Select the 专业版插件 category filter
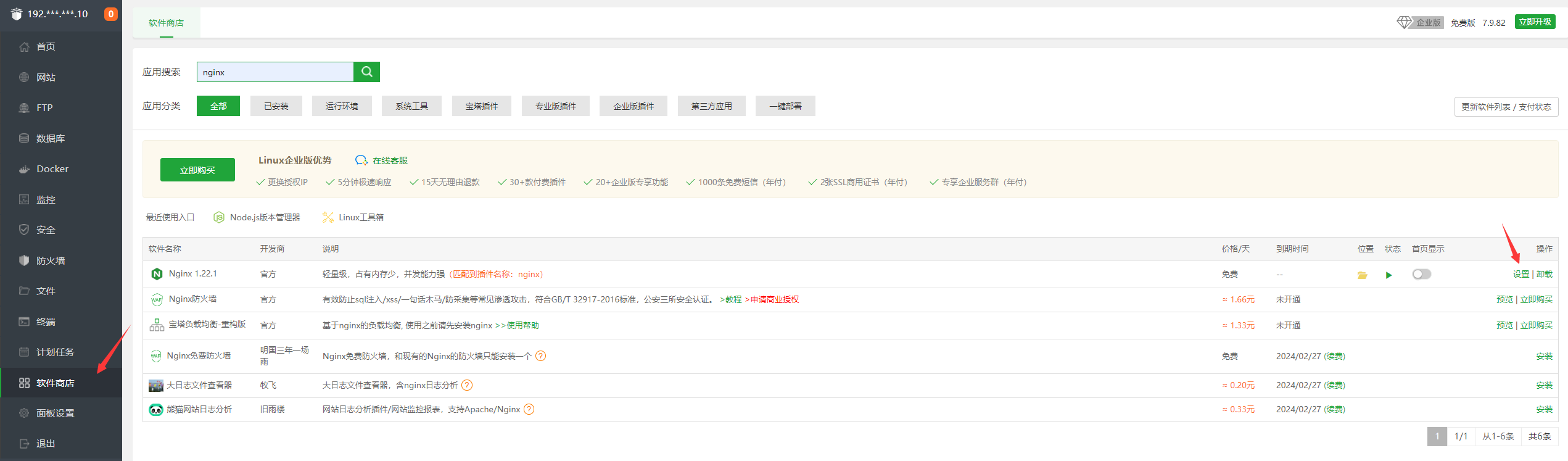The width and height of the screenshot is (1568, 461). point(556,106)
